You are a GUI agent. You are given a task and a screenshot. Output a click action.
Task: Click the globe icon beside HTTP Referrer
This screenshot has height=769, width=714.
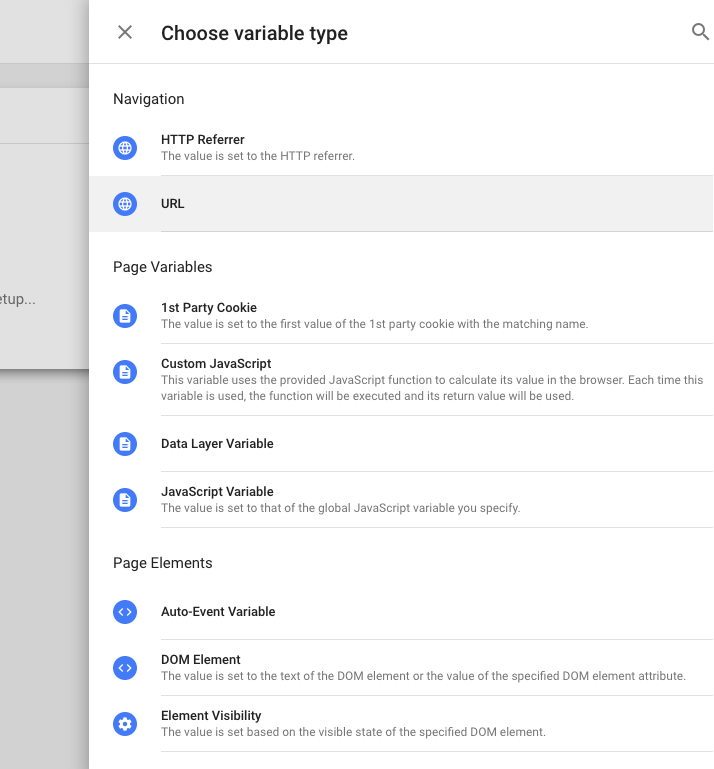click(x=125, y=148)
